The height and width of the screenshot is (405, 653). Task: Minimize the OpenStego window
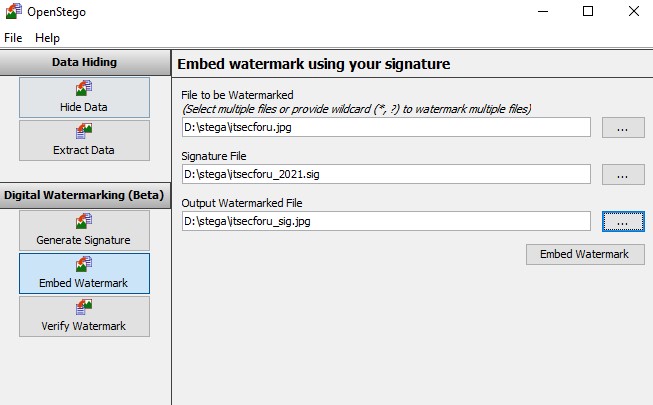[542, 12]
